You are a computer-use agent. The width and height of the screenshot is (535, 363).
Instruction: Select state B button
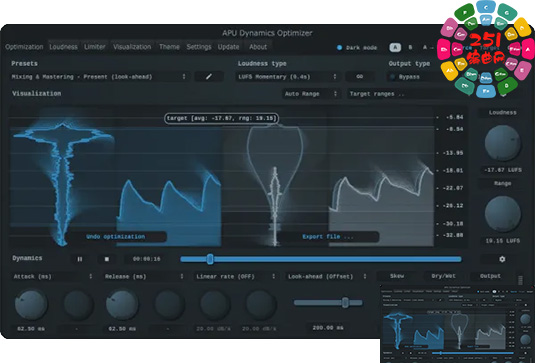coord(410,47)
